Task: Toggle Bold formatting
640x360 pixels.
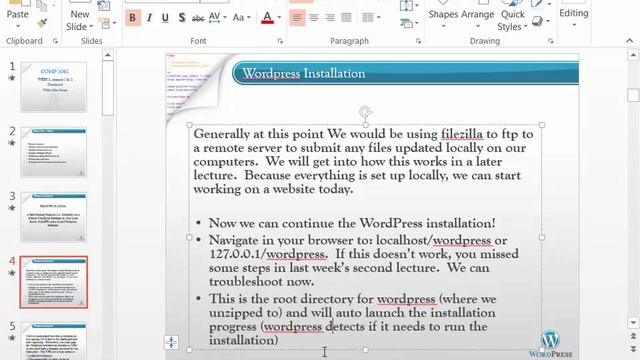Action: point(133,18)
